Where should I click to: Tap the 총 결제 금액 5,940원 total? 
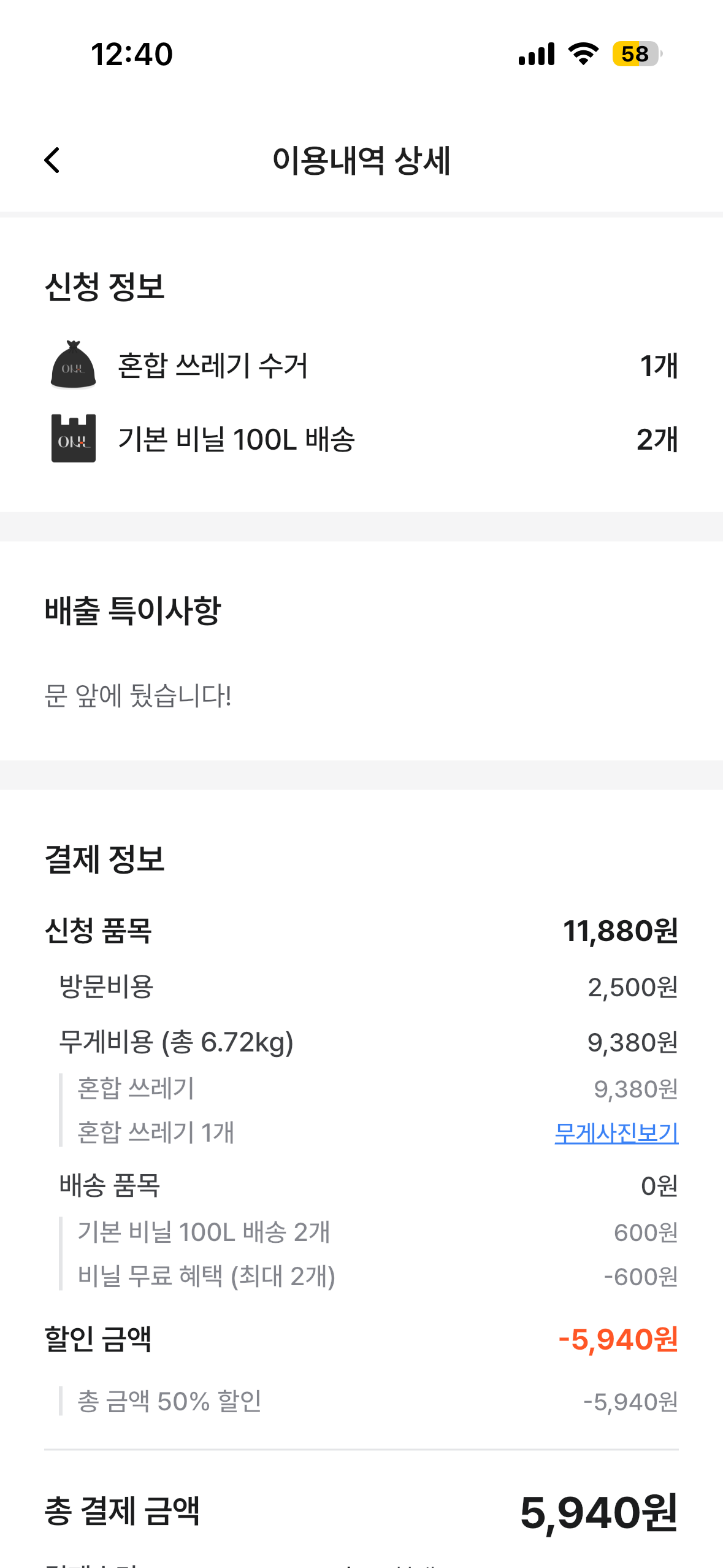[x=599, y=1512]
